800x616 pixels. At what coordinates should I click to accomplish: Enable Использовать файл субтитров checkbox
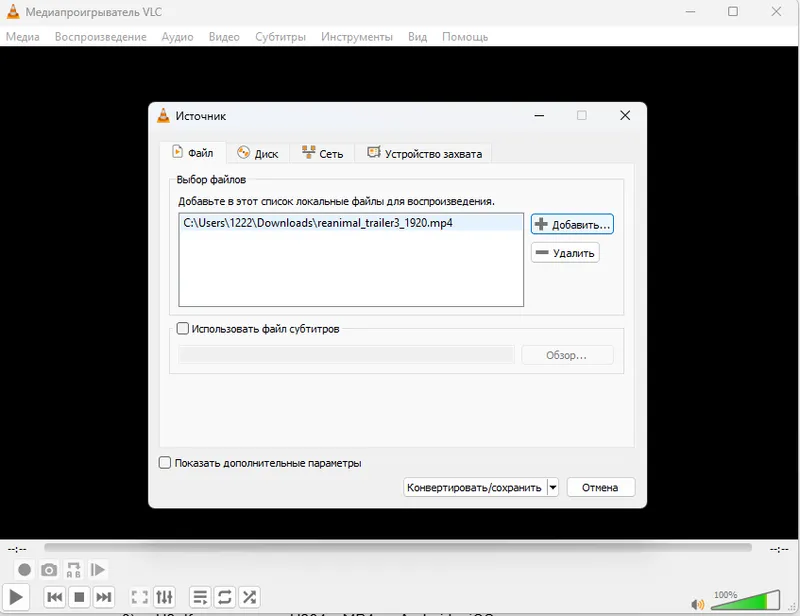click(183, 328)
